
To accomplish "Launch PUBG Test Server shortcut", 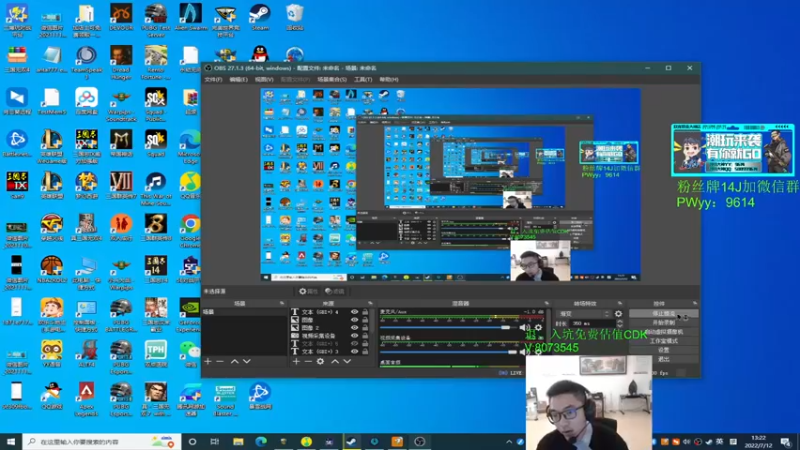I will pyautogui.click(x=156, y=20).
